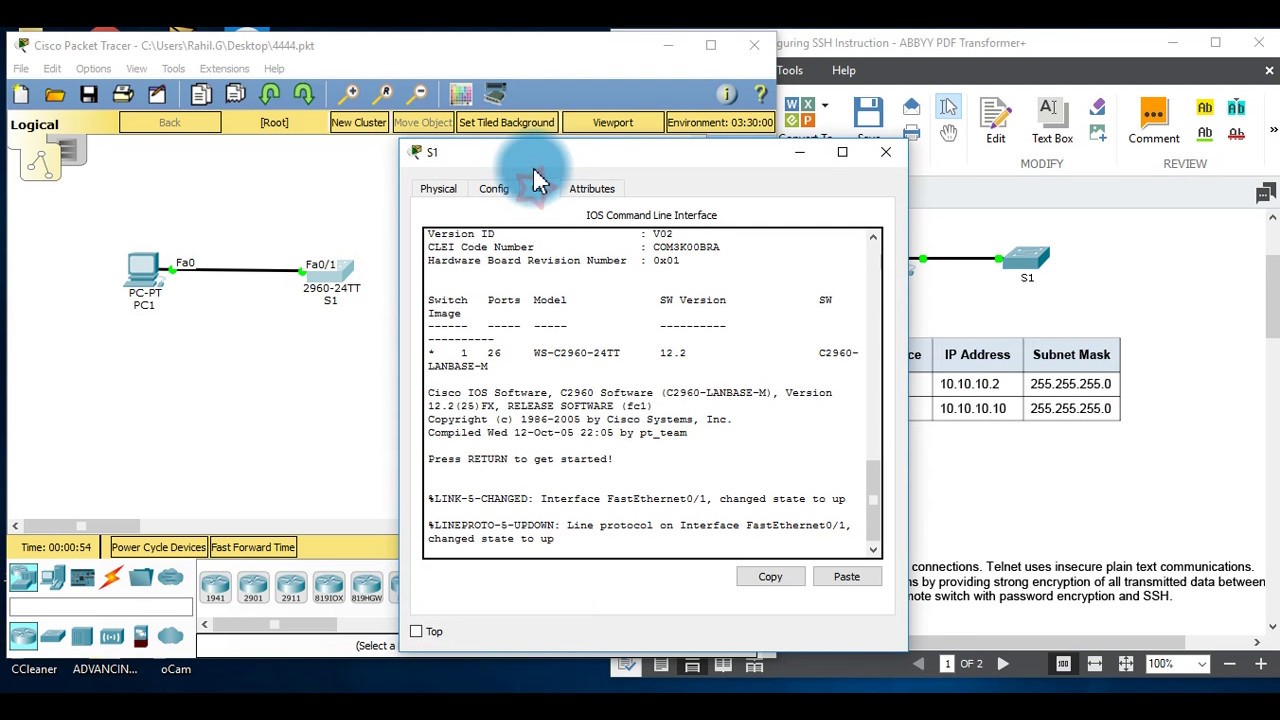
Task: Click the Environment: 03:30:00 button
Action: (x=720, y=123)
